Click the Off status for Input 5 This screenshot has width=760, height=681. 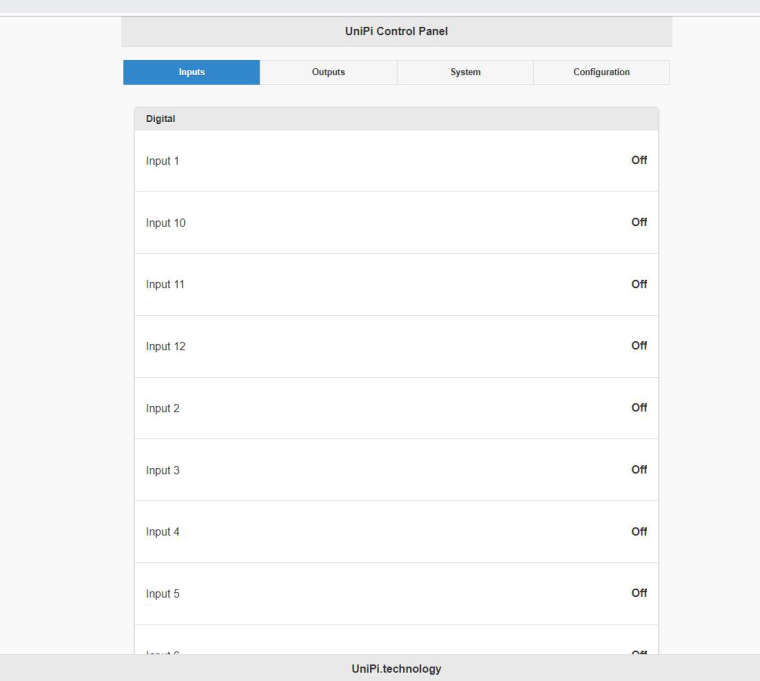click(639, 593)
